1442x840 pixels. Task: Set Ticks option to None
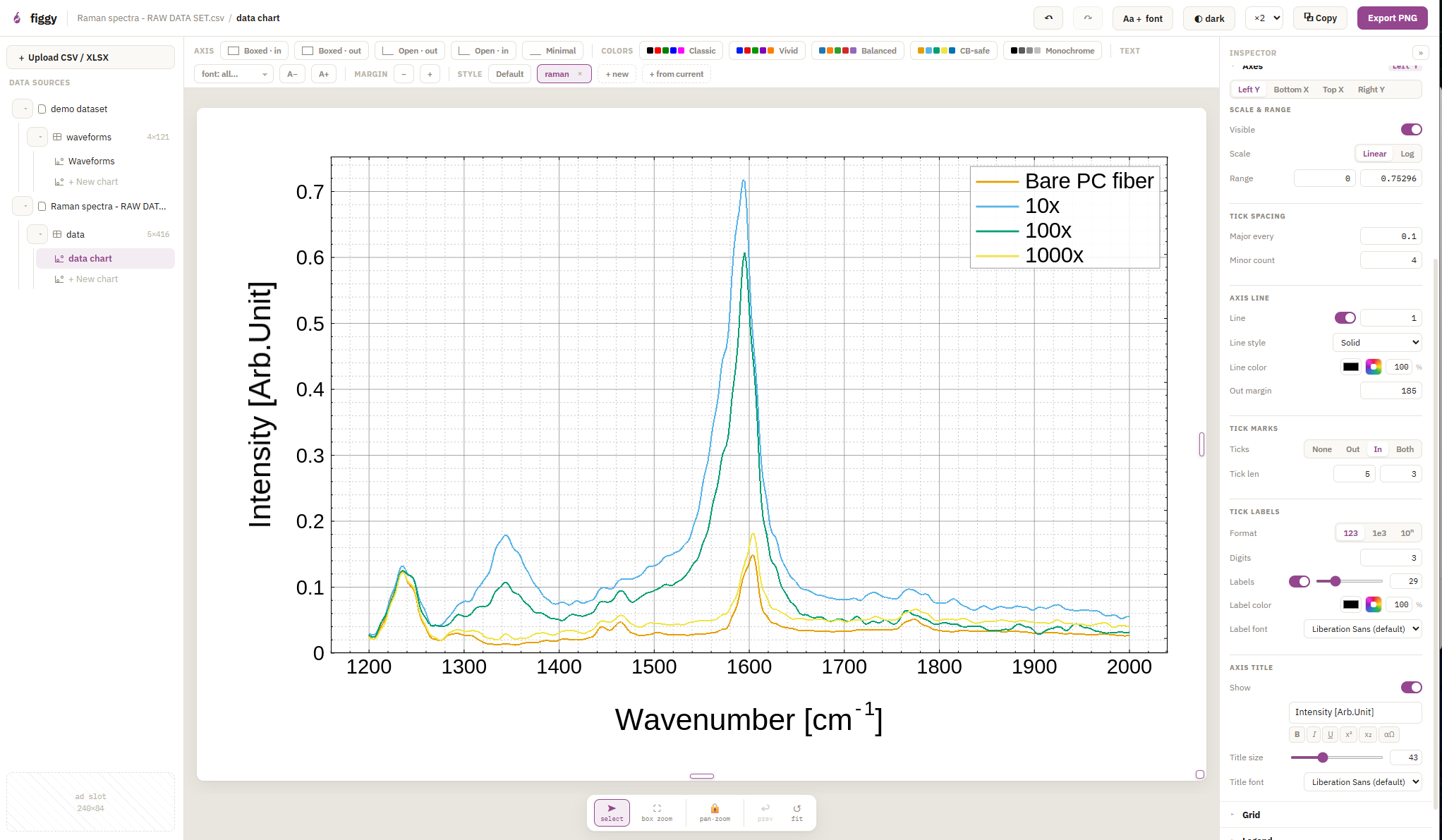[x=1321, y=449]
